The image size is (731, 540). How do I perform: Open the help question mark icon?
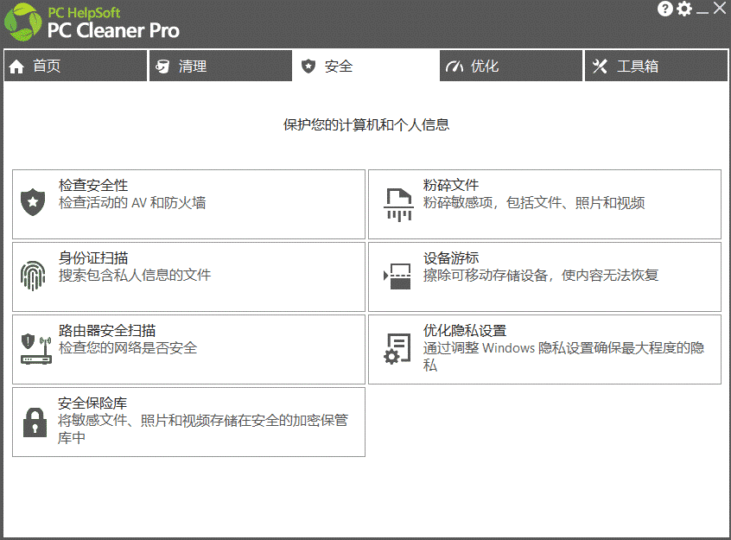[x=665, y=9]
